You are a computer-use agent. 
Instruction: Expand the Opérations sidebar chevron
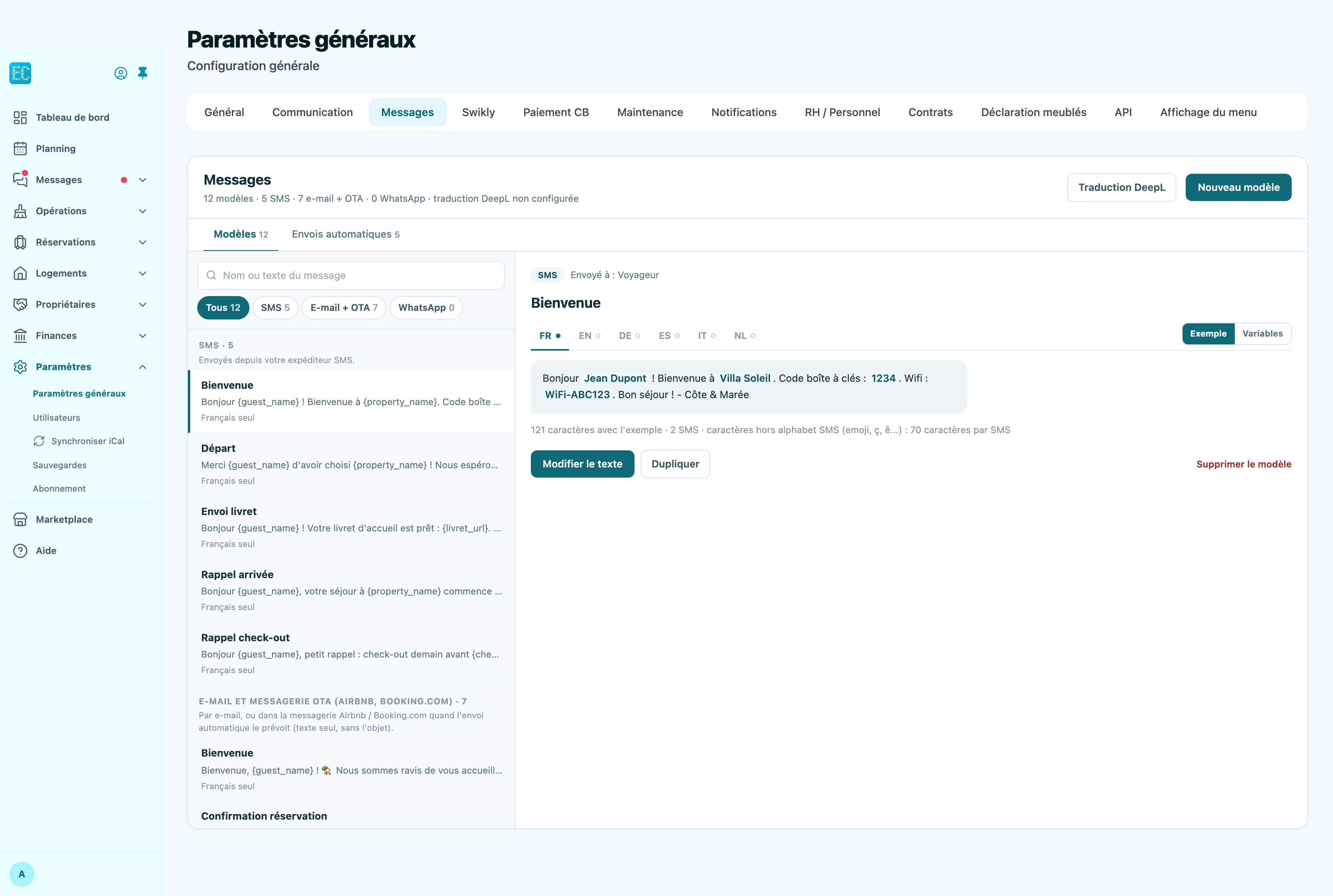143,211
